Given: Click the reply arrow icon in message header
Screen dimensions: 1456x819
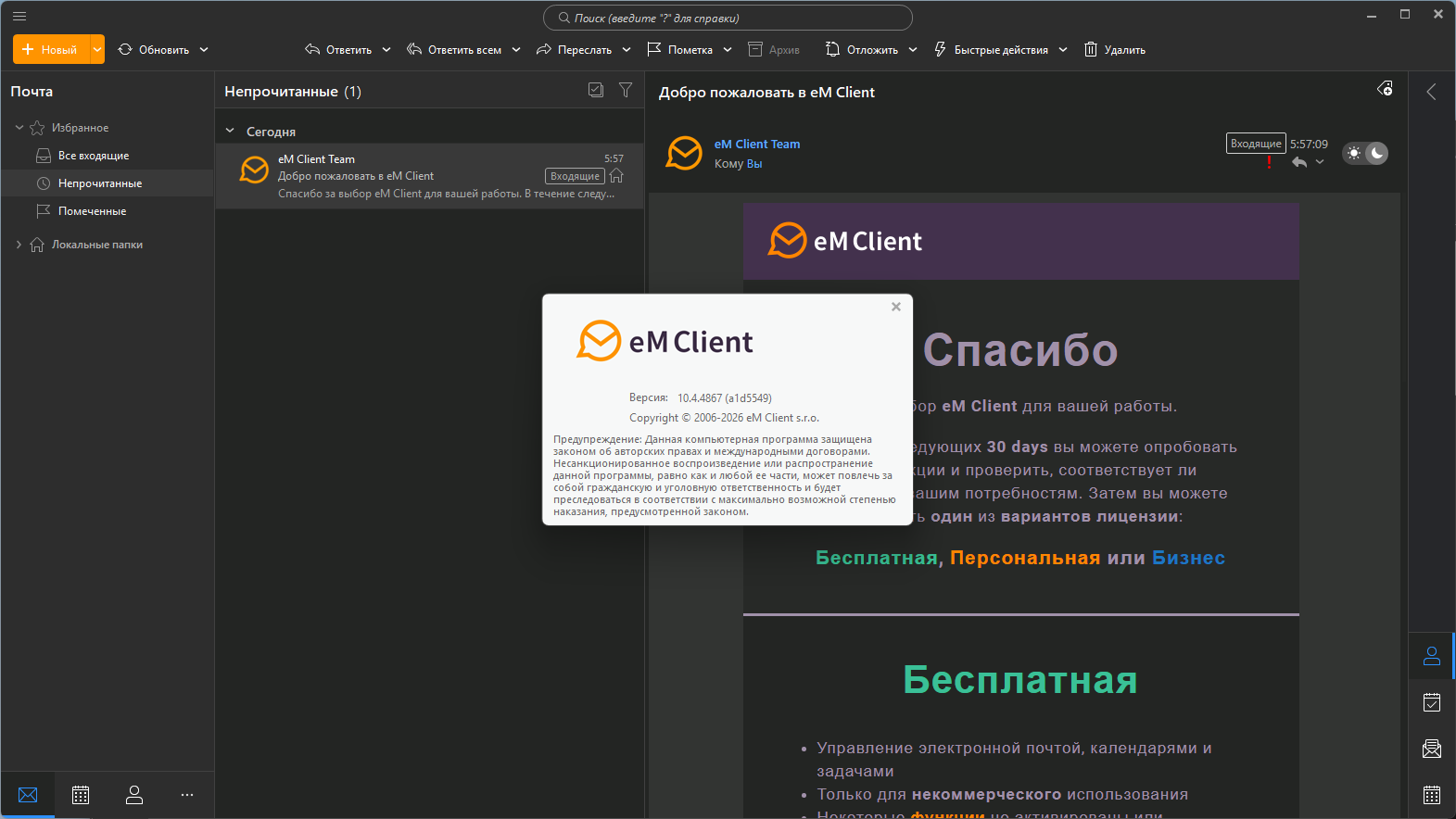Looking at the screenshot, I should tap(1299, 162).
